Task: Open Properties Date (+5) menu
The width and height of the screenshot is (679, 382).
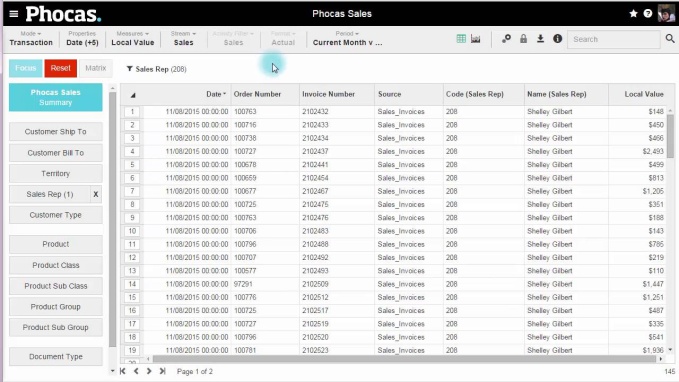Action: (82, 38)
